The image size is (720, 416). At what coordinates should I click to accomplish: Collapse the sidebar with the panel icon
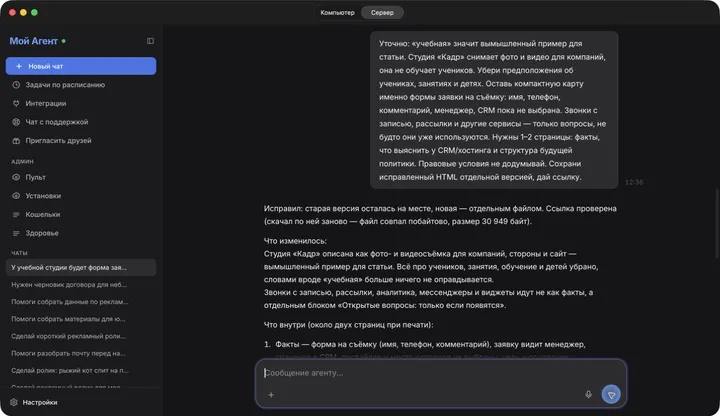pyautogui.click(x=150, y=41)
